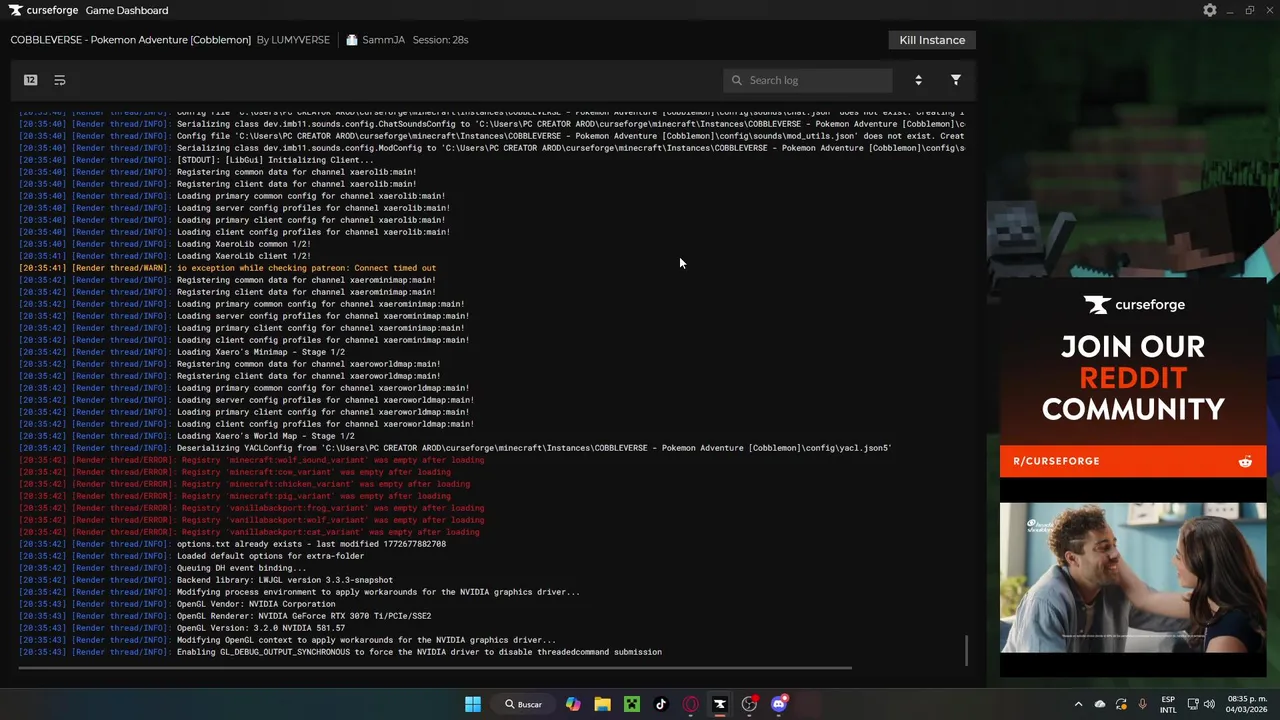Click 'options.txt already exists' log line
1280x720 pixels.
pyautogui.click(x=233, y=544)
